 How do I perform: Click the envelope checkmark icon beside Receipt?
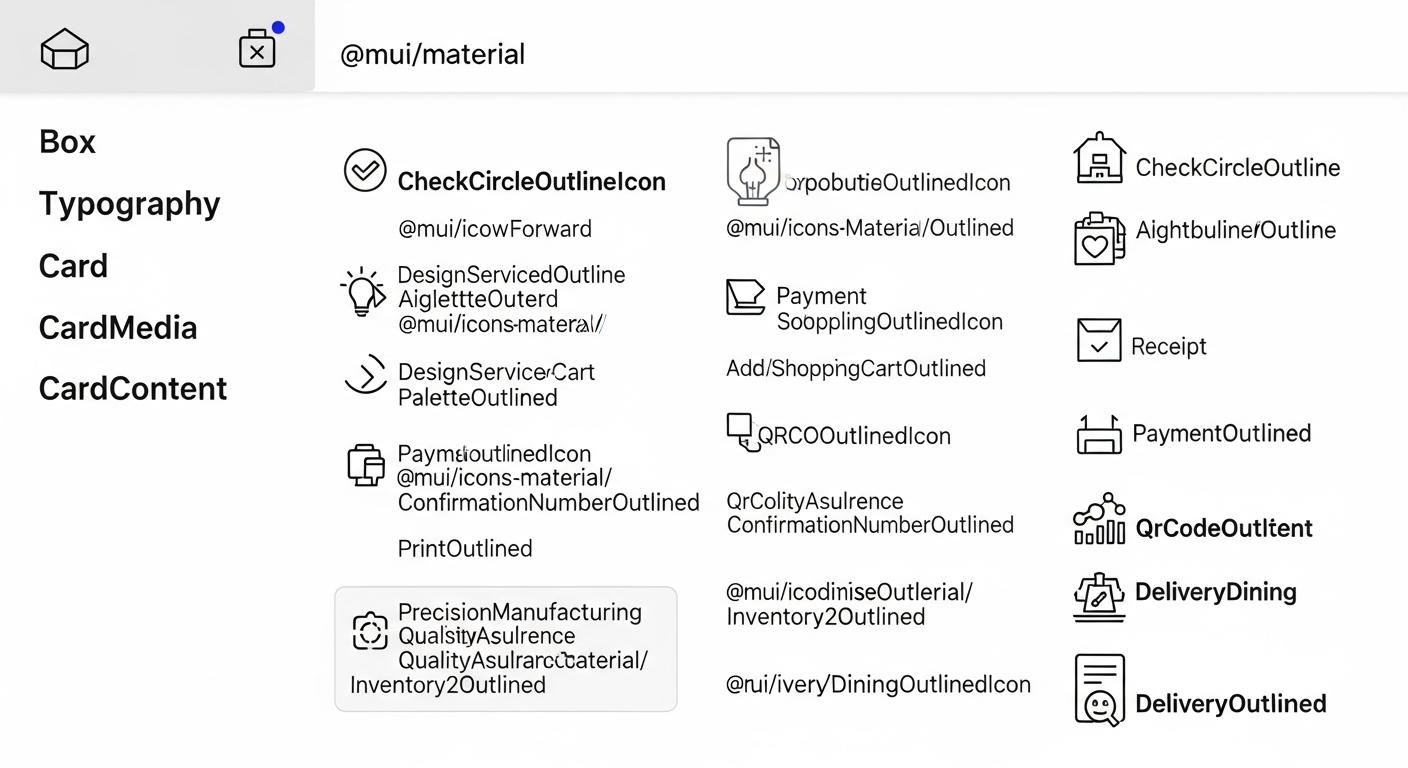tap(1099, 340)
